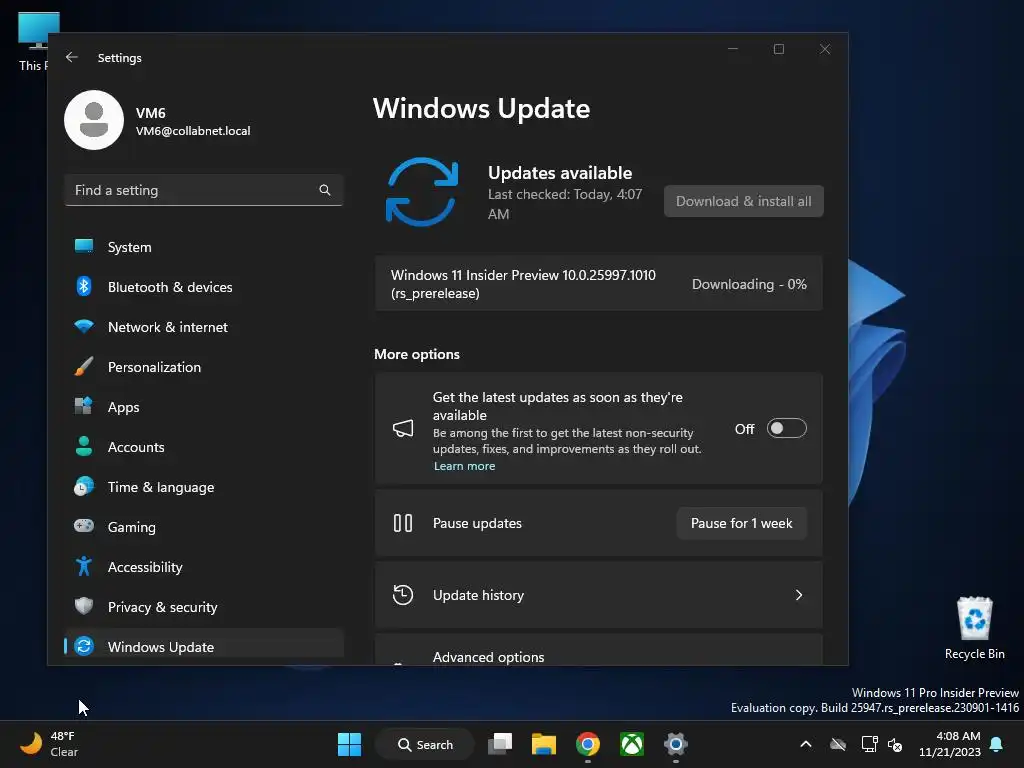Open Network & internet settings
This screenshot has width=1024, height=768.
coord(204,327)
